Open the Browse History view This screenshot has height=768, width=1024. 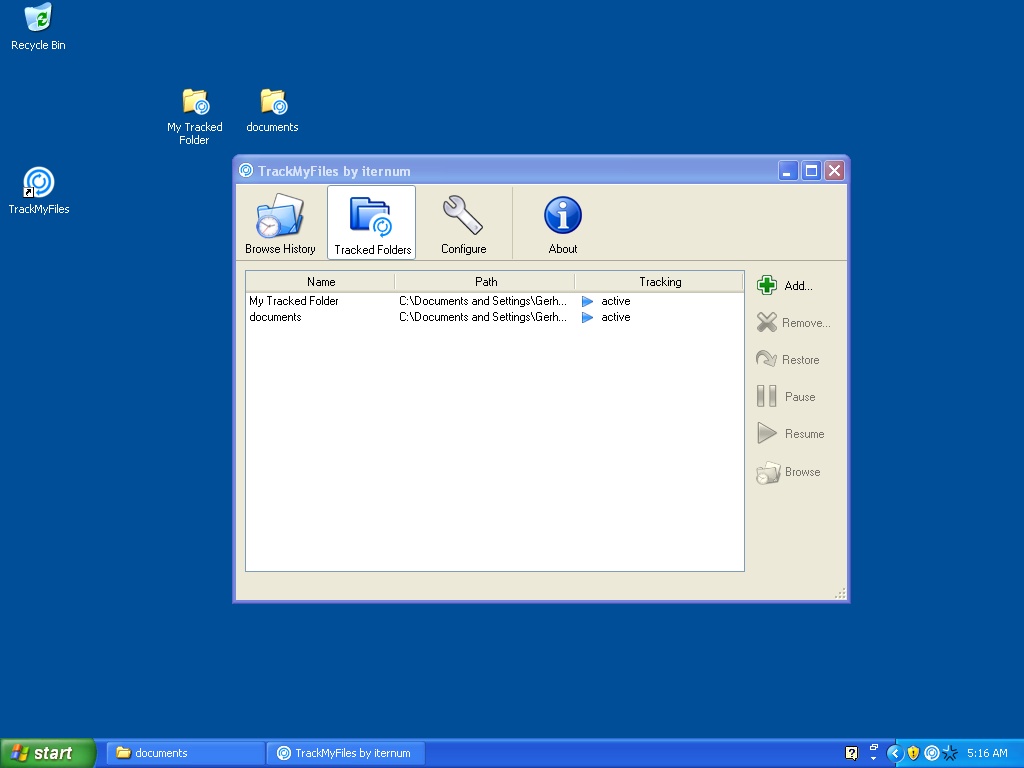click(x=280, y=223)
